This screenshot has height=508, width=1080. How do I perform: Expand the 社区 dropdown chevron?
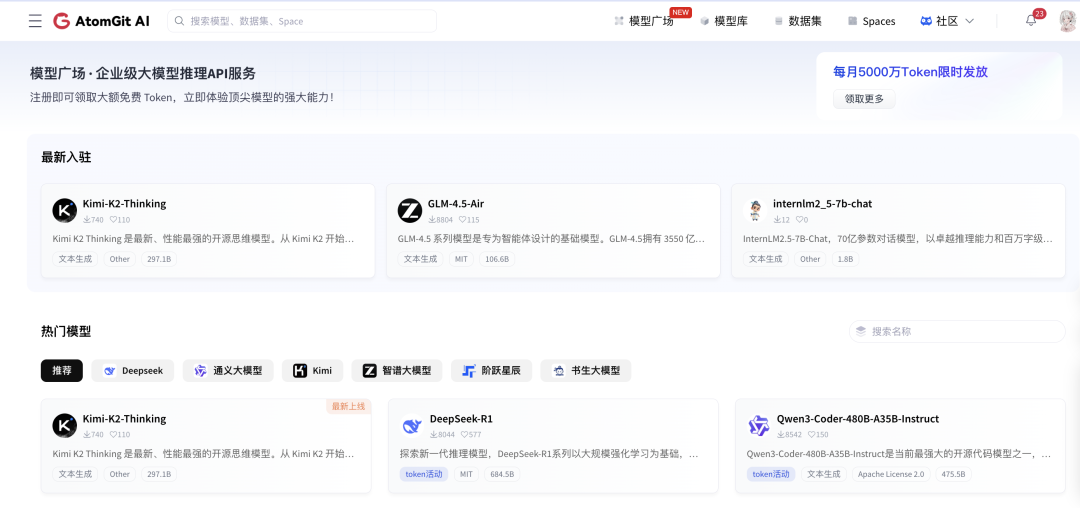tap(969, 21)
